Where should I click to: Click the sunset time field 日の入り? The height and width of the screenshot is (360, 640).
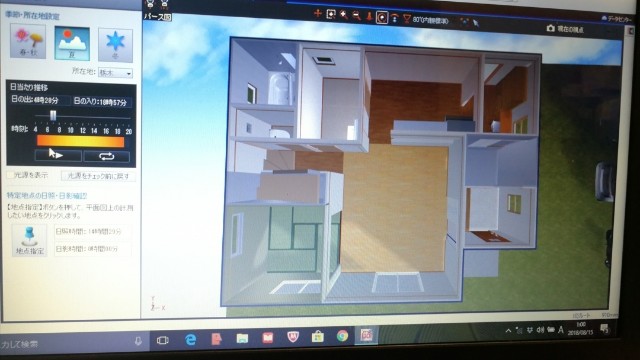pos(101,102)
